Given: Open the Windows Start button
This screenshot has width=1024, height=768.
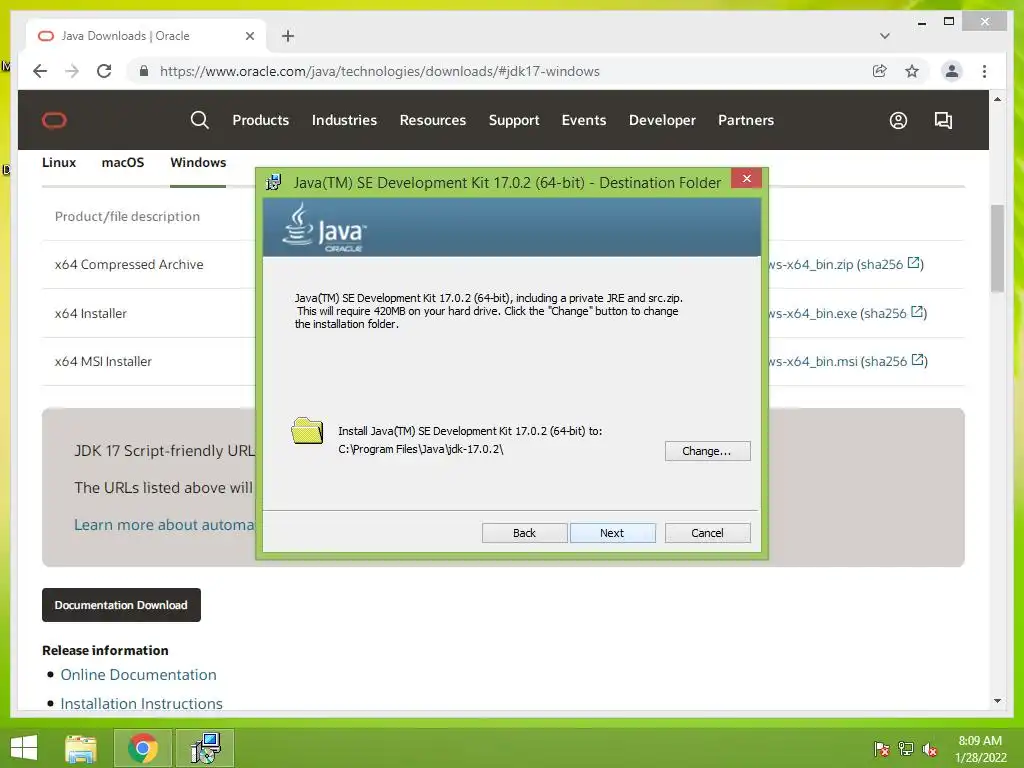Looking at the screenshot, I should pos(24,748).
